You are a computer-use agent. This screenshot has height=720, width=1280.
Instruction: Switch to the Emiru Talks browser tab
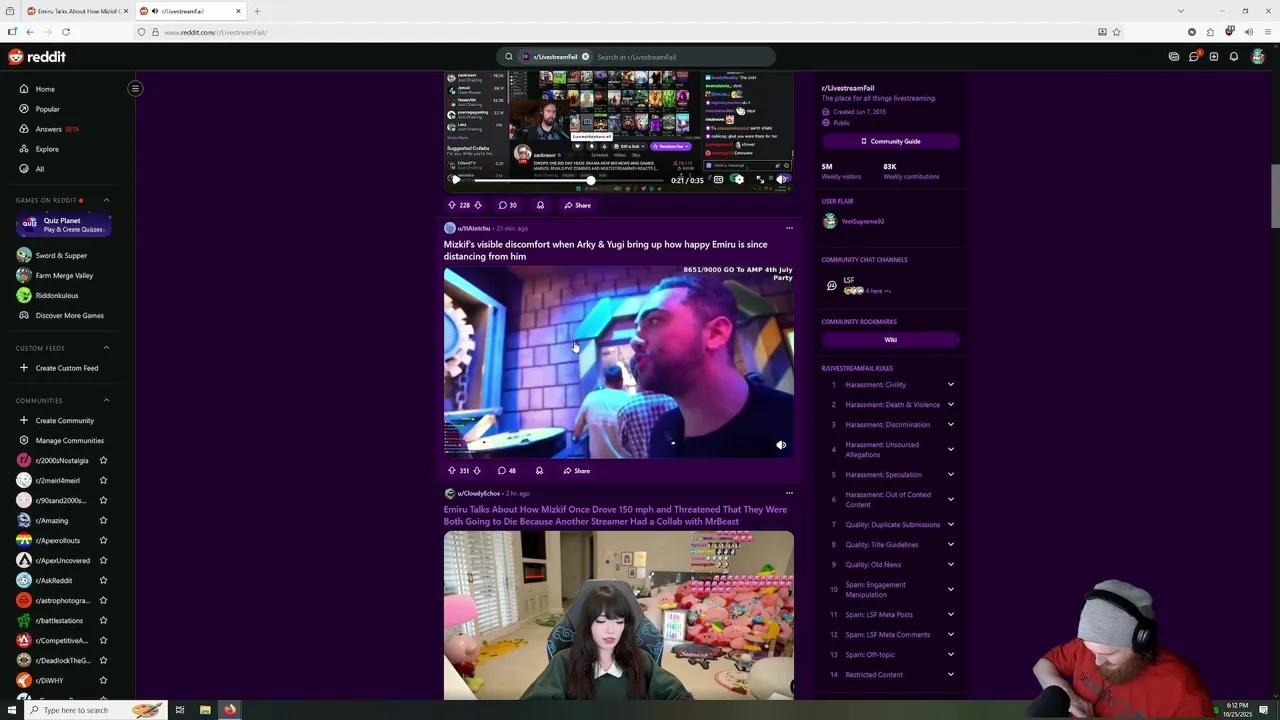point(75,11)
